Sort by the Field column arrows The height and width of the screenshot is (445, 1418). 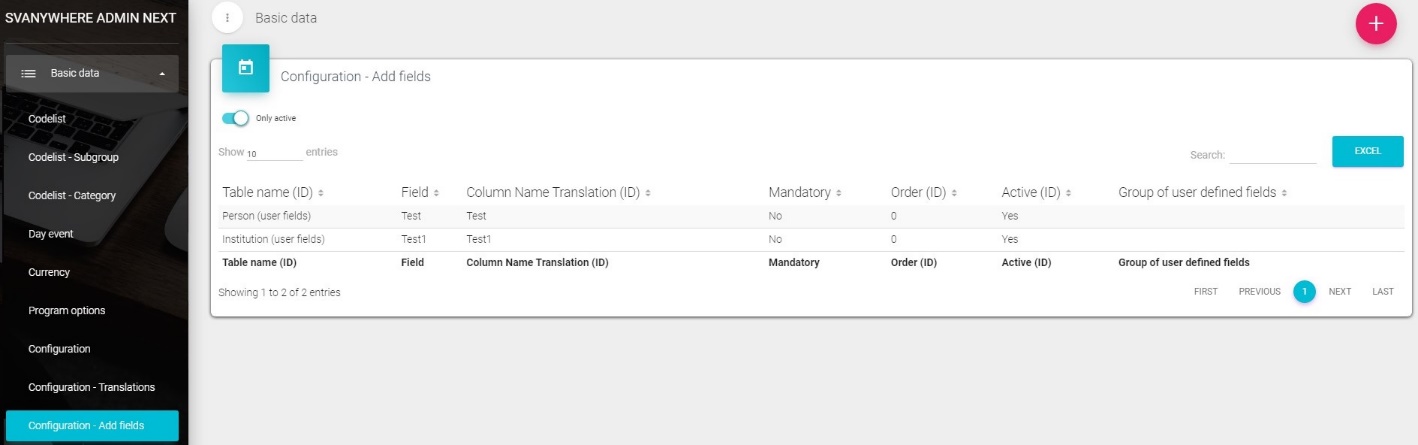coord(437,193)
